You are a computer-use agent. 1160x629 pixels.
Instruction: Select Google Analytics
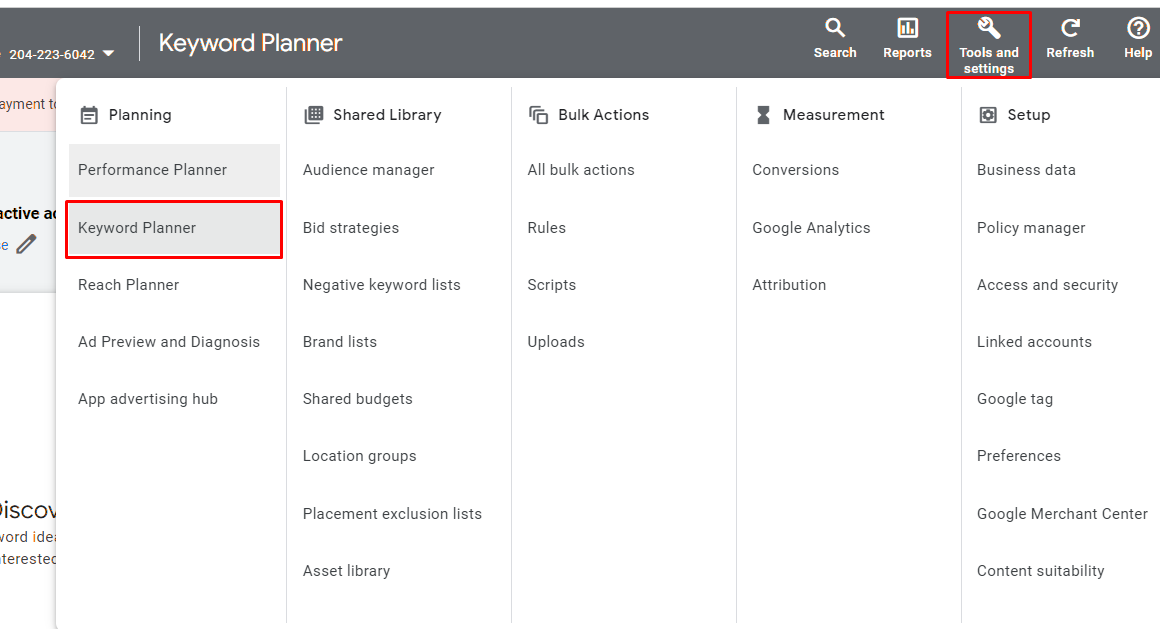tap(811, 228)
